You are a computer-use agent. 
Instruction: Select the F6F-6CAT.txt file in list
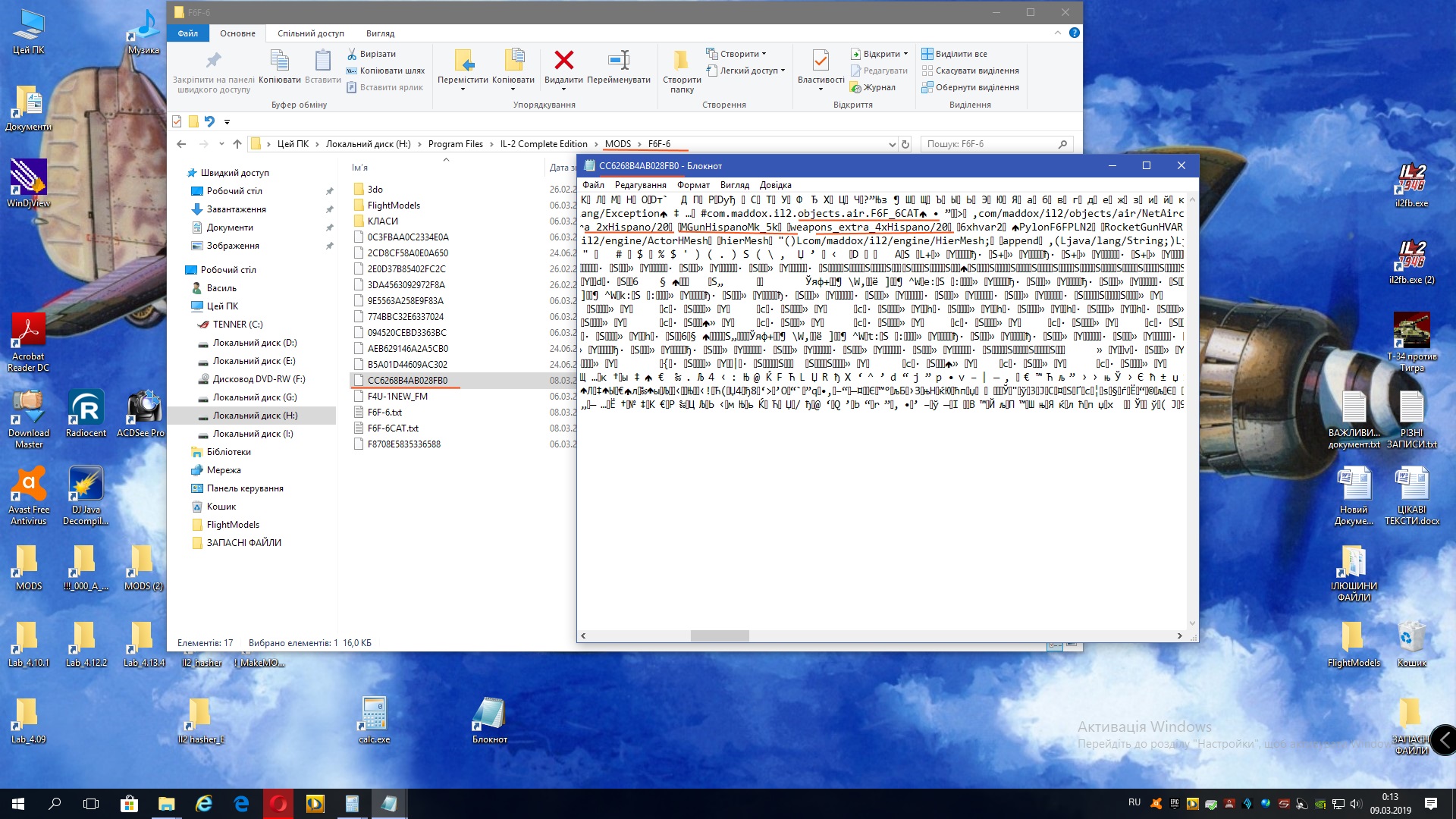click(x=393, y=428)
